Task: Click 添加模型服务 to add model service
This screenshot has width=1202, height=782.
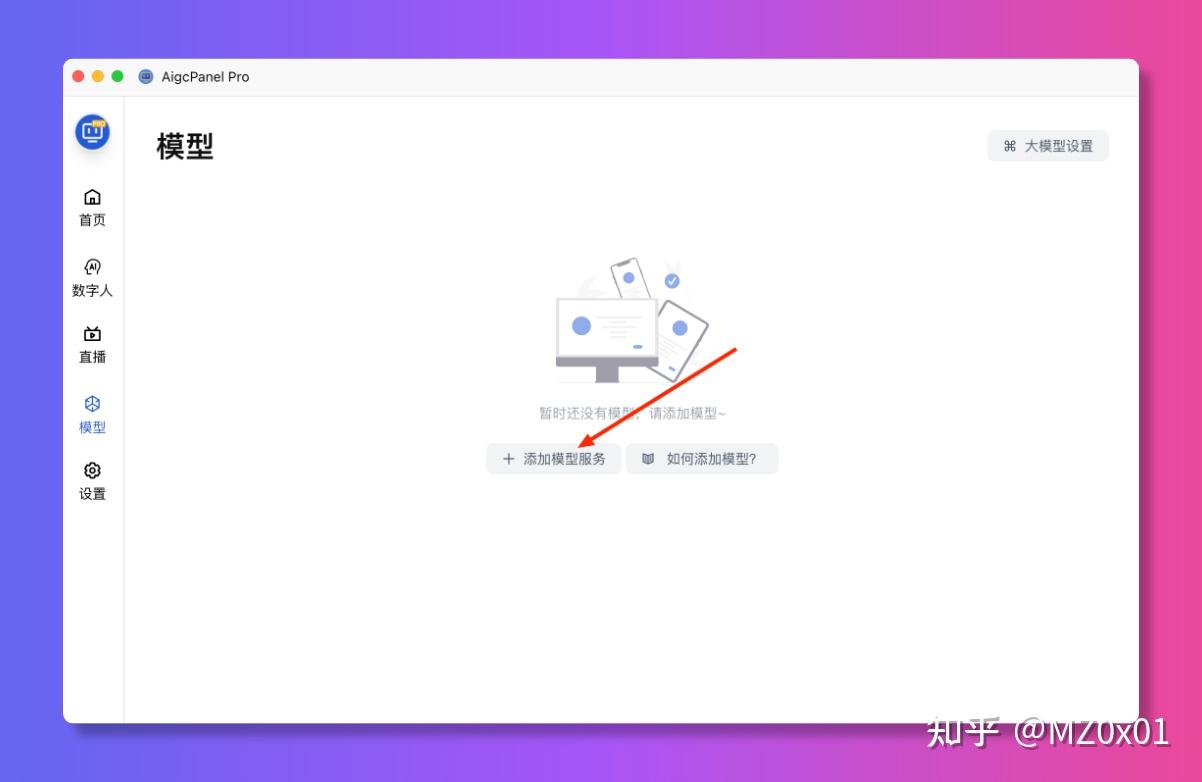Action: coord(553,458)
